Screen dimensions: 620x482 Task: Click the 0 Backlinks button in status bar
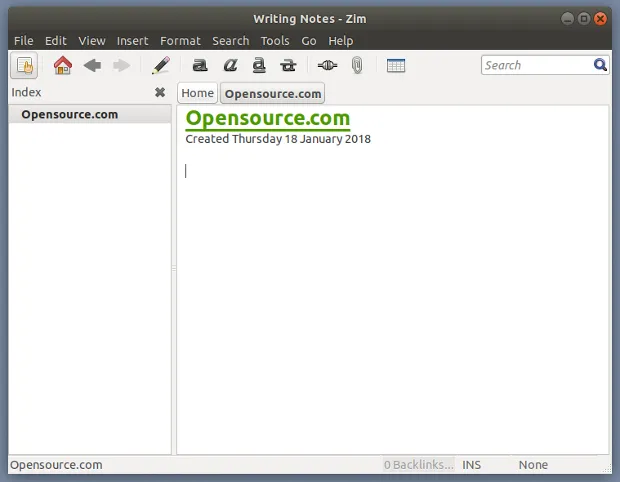(418, 465)
